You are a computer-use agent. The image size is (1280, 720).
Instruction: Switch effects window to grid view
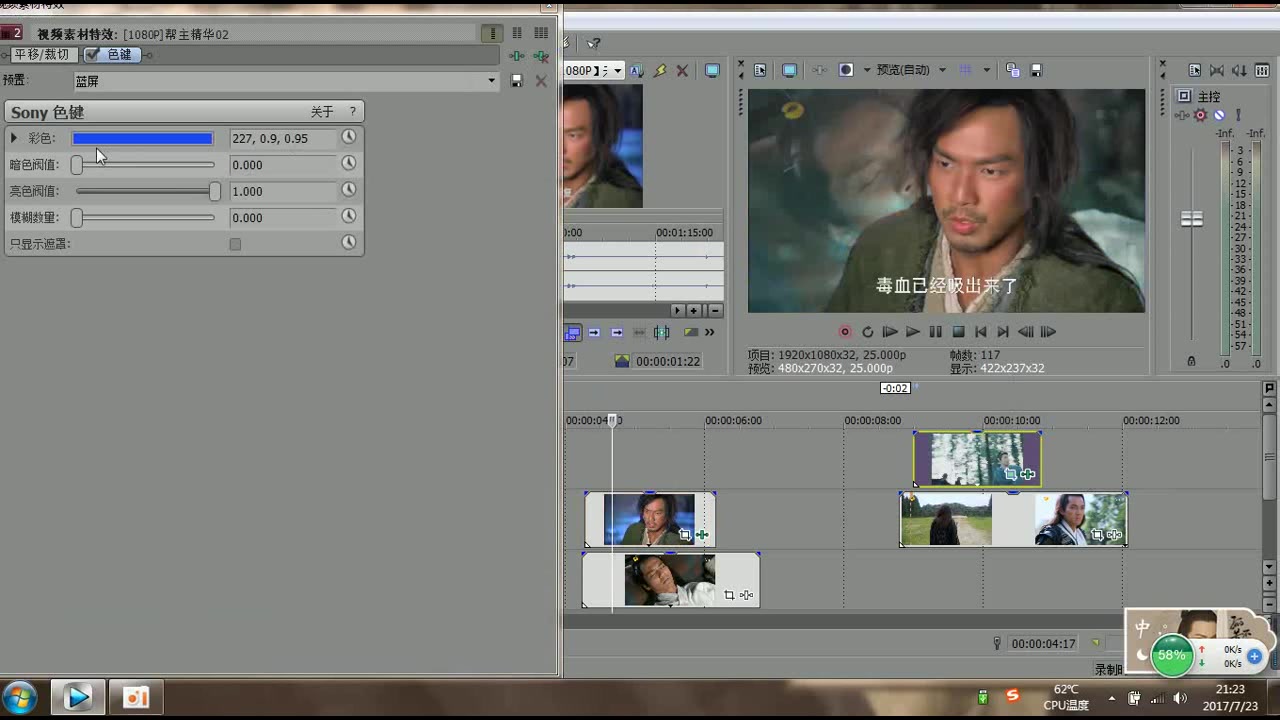point(541,34)
